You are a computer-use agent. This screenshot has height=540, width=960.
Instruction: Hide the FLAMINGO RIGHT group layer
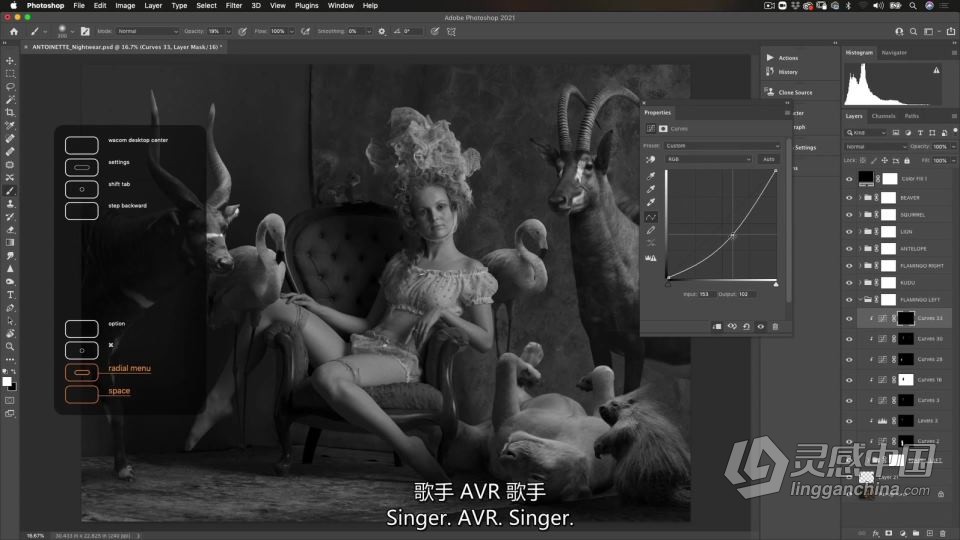click(849, 266)
